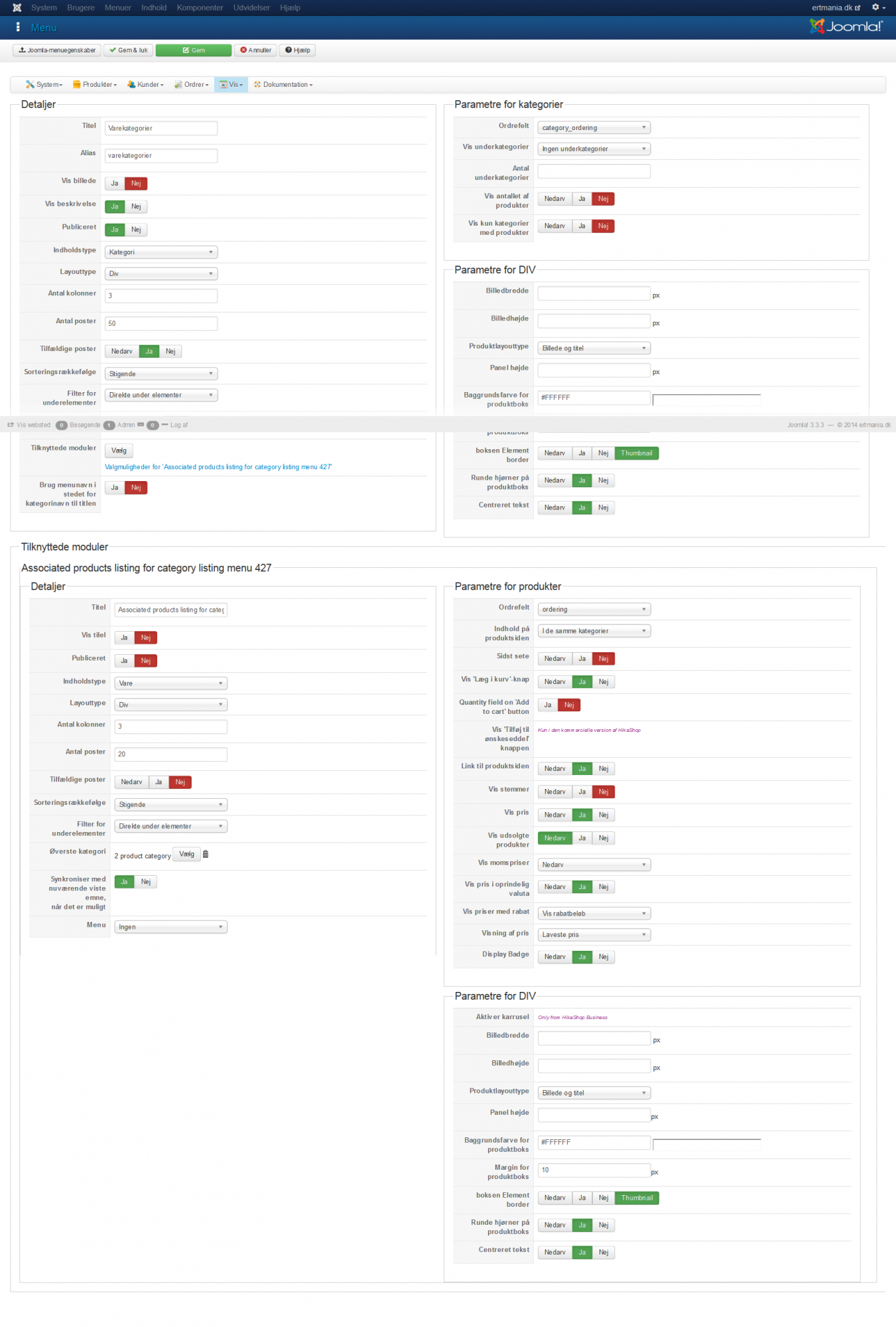Click Vælg button beside '2 product category'
The image size is (896, 1327).
[x=187, y=854]
